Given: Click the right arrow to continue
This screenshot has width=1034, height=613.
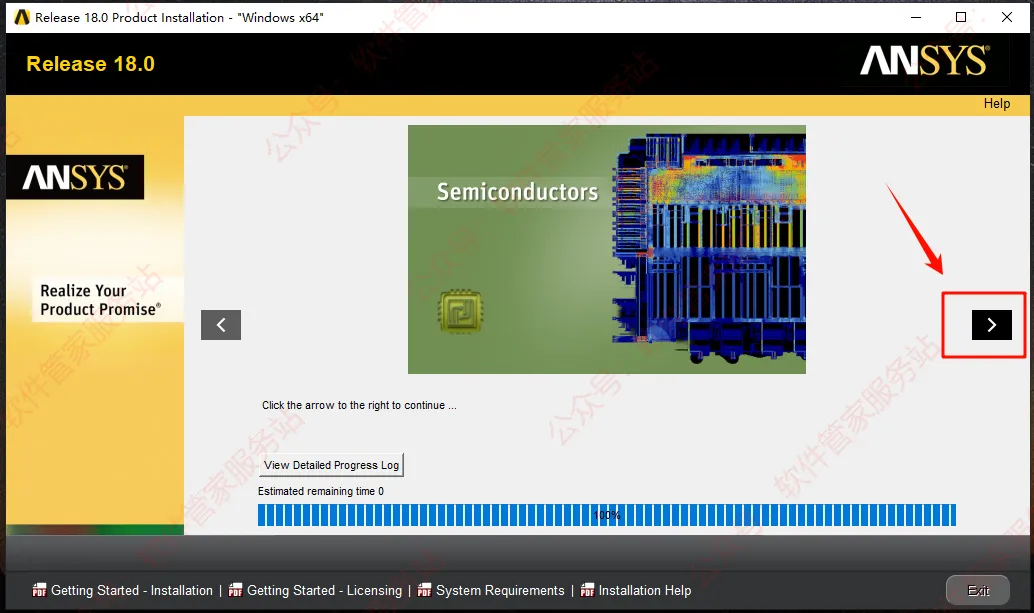Looking at the screenshot, I should point(991,325).
